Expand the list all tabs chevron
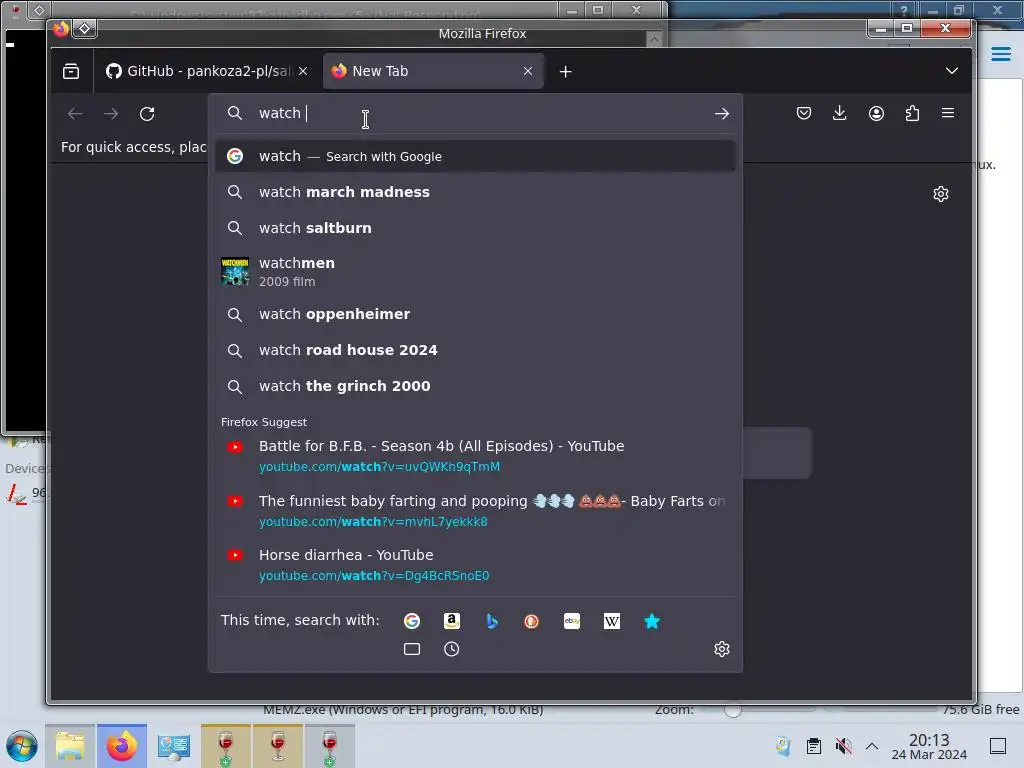Image resolution: width=1024 pixels, height=768 pixels. [x=952, y=71]
